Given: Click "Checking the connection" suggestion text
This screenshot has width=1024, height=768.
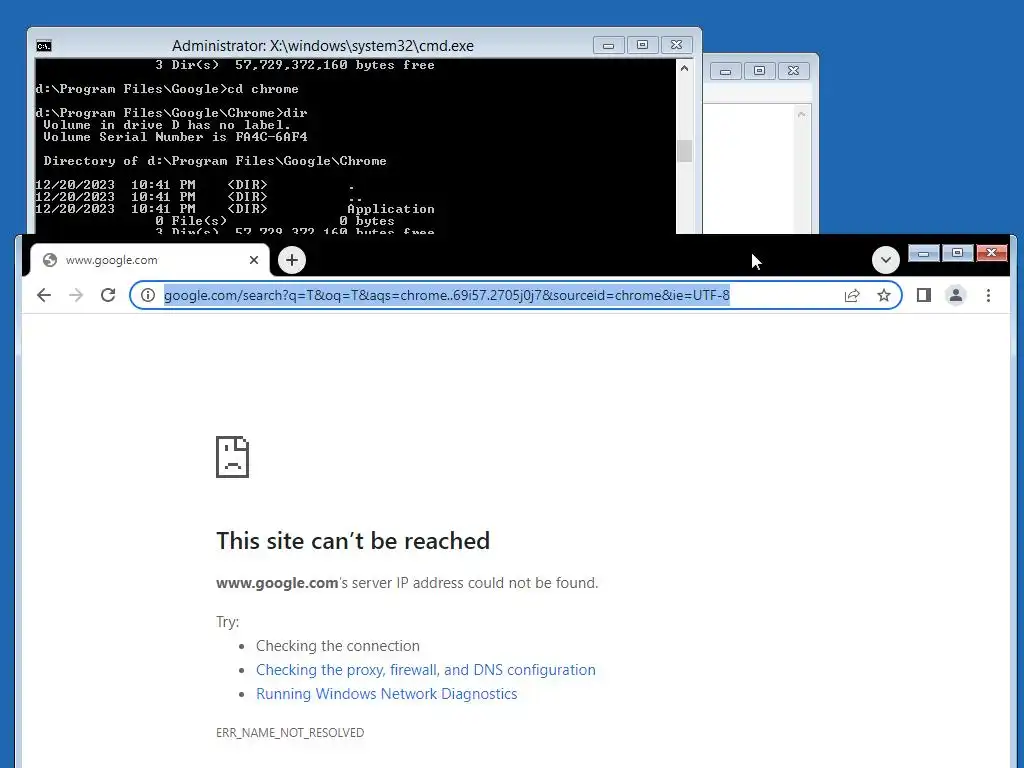Looking at the screenshot, I should [338, 646].
